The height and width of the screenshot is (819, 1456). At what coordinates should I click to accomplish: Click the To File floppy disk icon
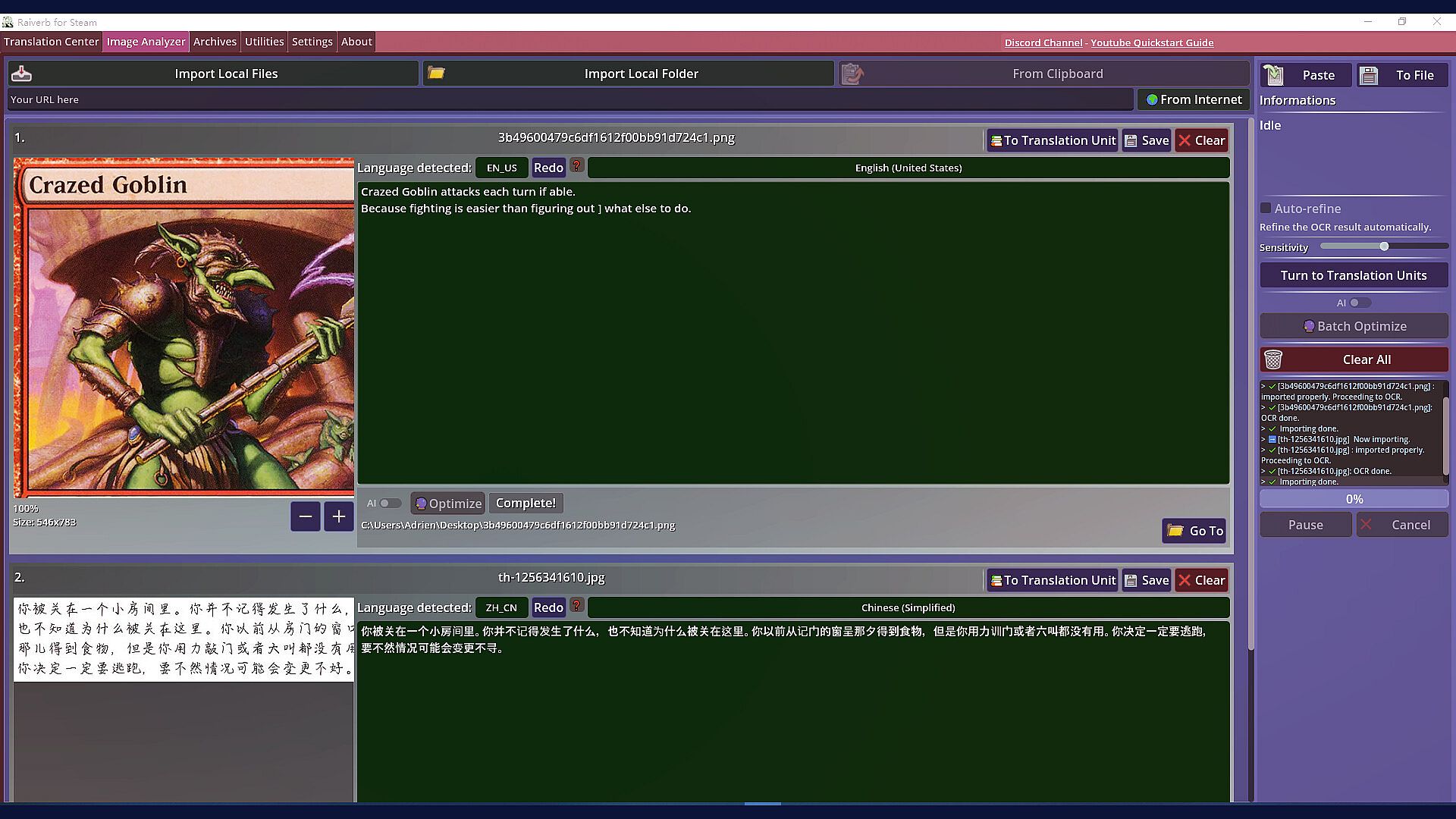tap(1369, 75)
